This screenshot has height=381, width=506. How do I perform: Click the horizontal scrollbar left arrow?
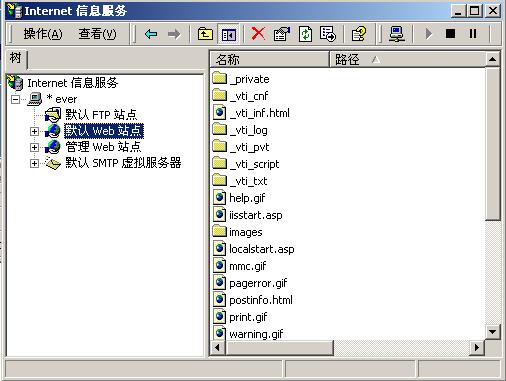218,348
